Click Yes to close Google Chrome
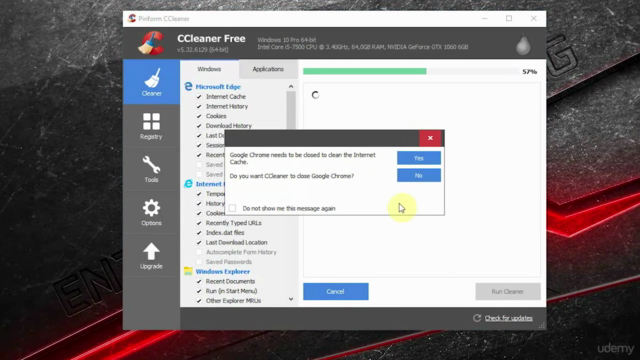Image resolution: width=640 pixels, height=360 pixels. point(419,158)
